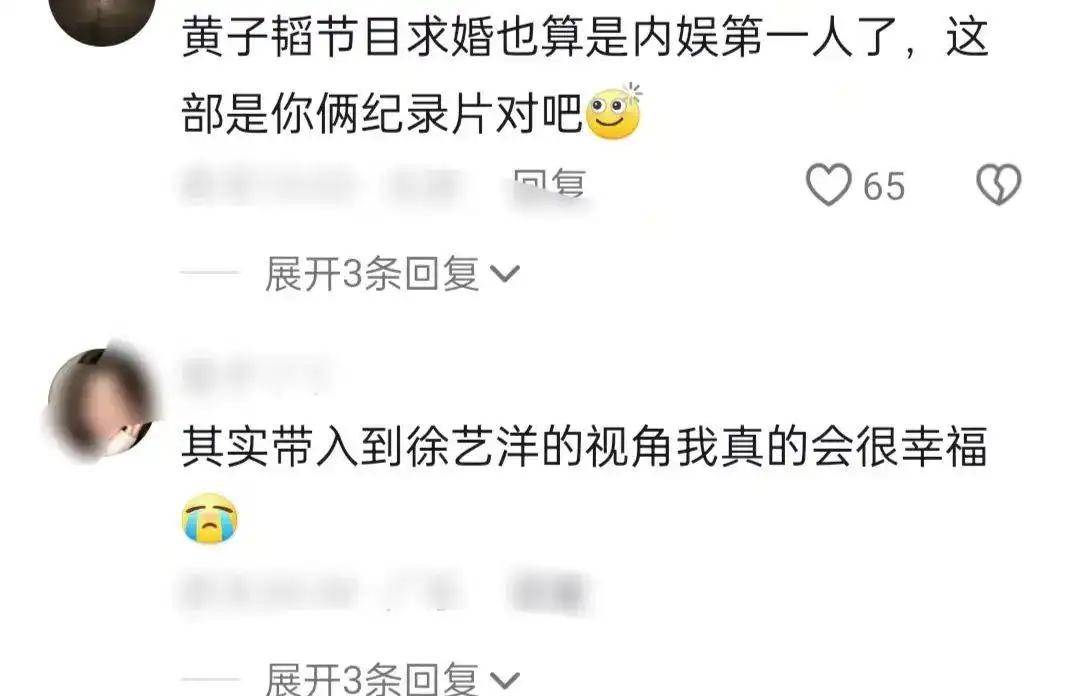
Task: Select the comment 其实带入到徐艺洋的视角我真的会很幸福
Action: 585,447
